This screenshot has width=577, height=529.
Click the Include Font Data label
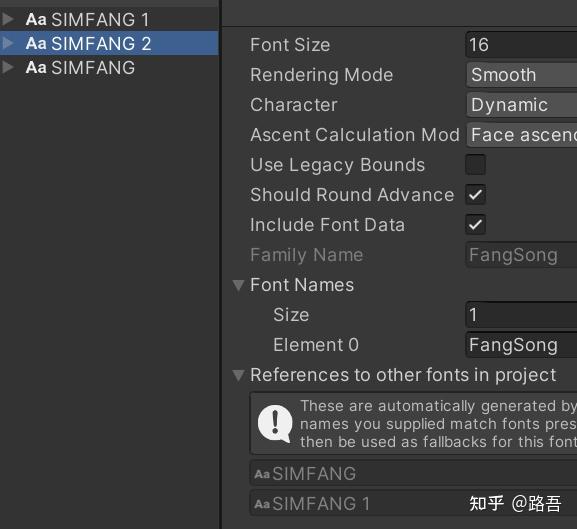(x=328, y=225)
